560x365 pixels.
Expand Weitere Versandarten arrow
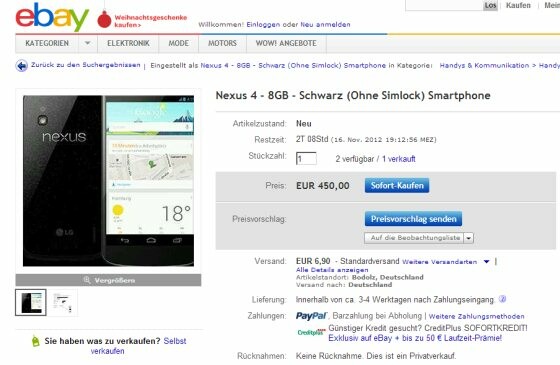(486, 262)
